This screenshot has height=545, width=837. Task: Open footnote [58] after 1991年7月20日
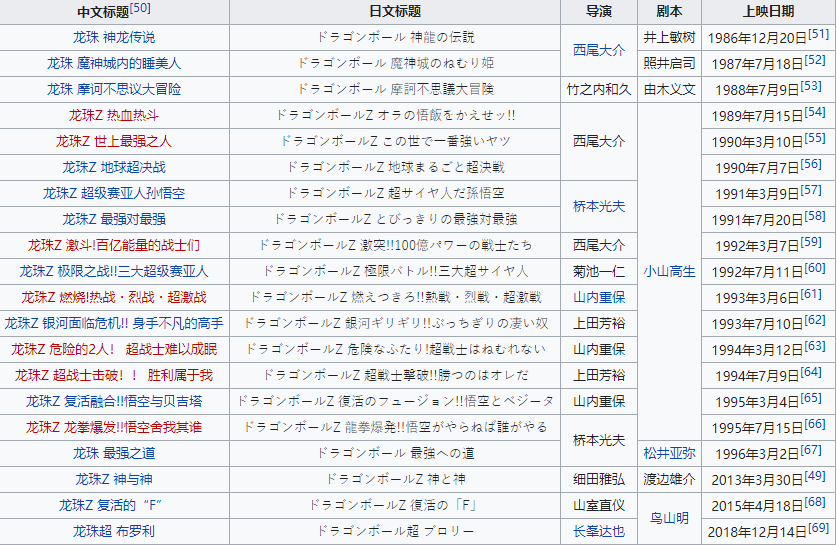(815, 216)
